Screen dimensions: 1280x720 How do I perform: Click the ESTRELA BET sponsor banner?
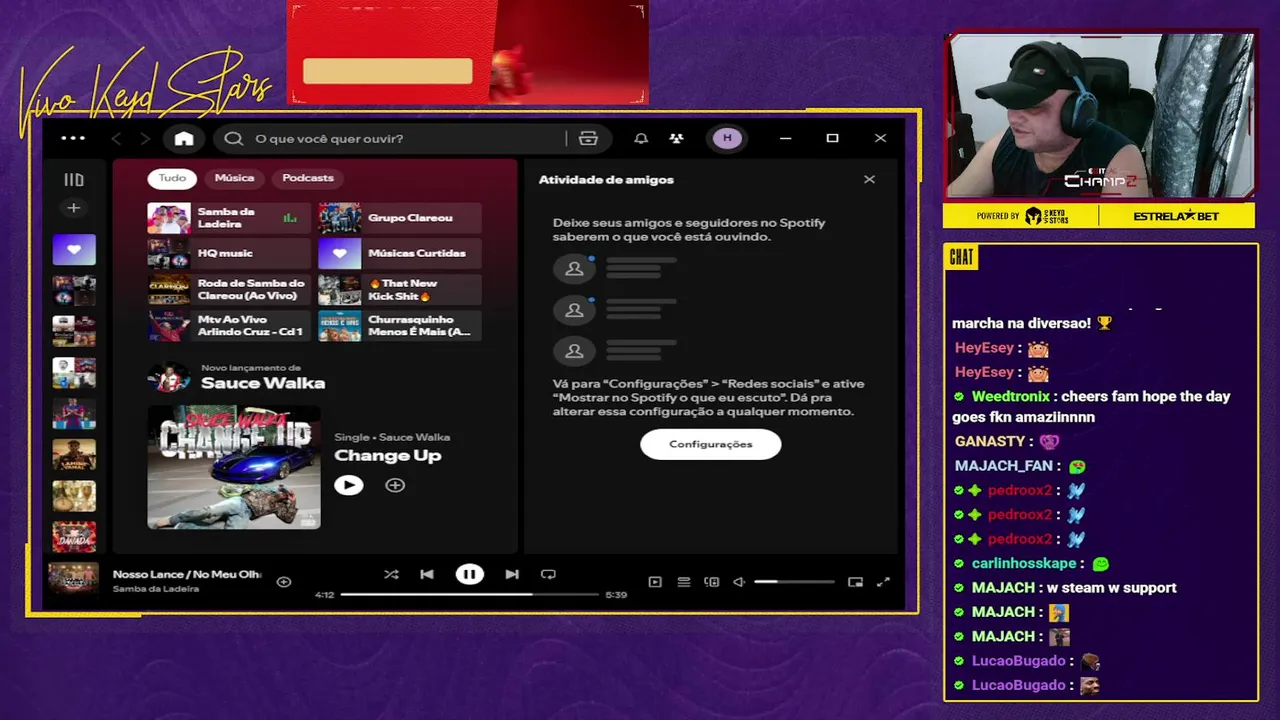point(1177,216)
